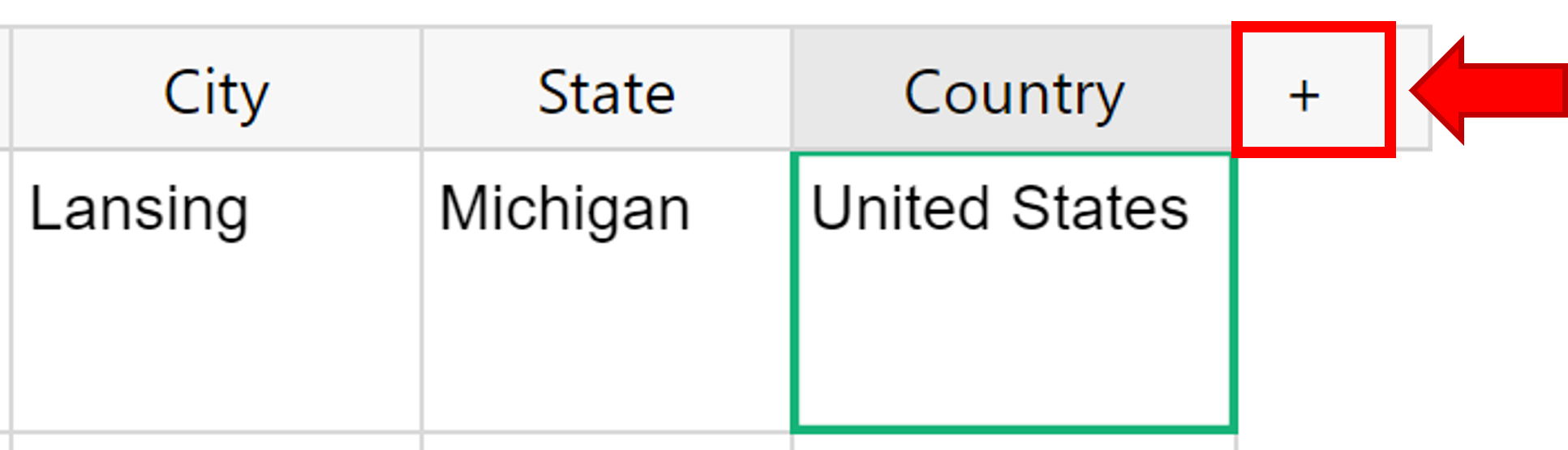Click the row border beneath the Michigan cell
Viewport: 1568px width, 450px height.
pyautogui.click(x=607, y=432)
